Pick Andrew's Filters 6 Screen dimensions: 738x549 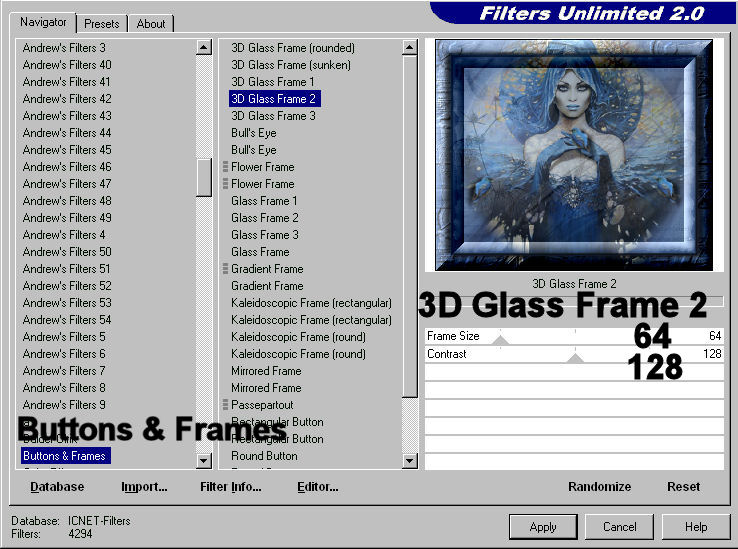[x=64, y=354]
